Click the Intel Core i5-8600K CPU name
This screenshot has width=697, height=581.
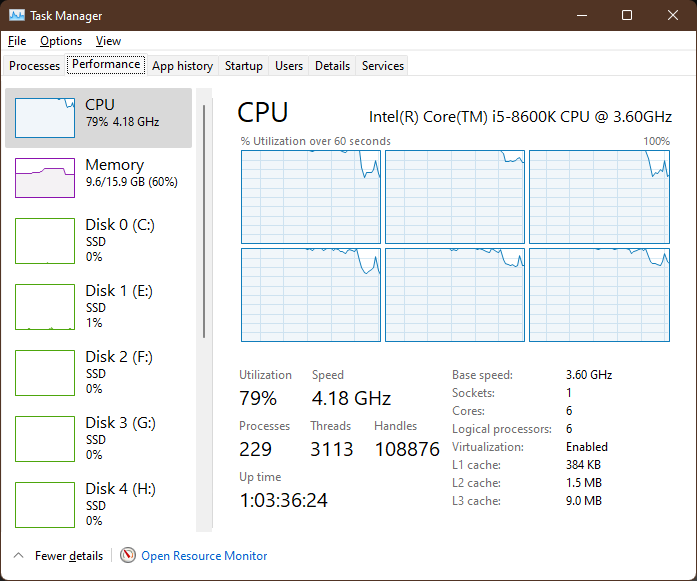coord(520,117)
